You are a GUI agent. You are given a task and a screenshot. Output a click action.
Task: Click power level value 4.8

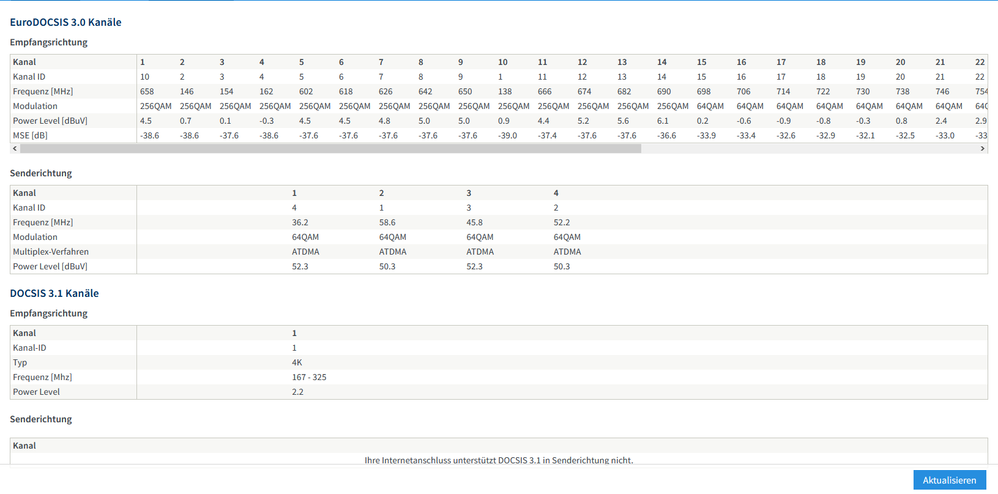pos(384,121)
